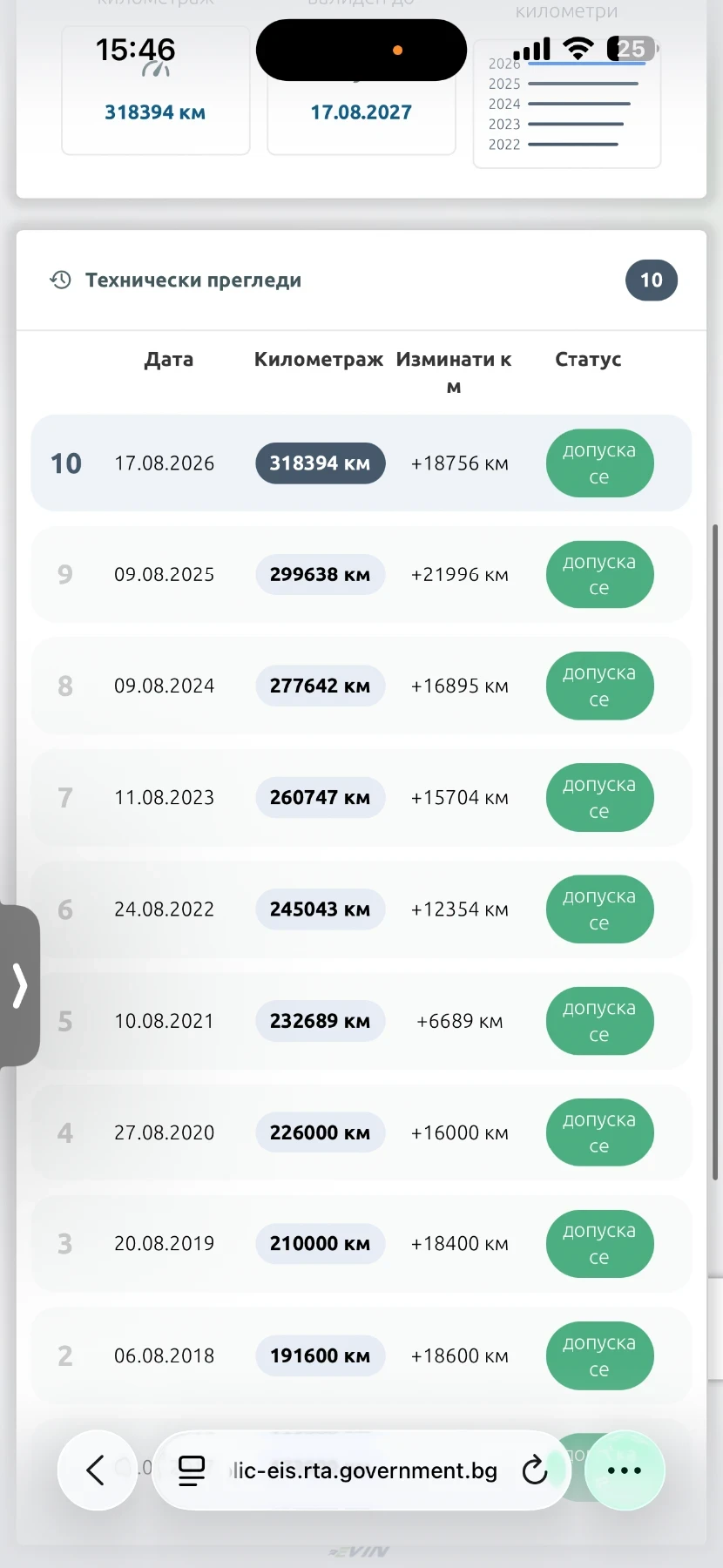Click the count badge showing 10
Image resolution: width=723 pixels, height=1568 pixels.
pos(652,280)
